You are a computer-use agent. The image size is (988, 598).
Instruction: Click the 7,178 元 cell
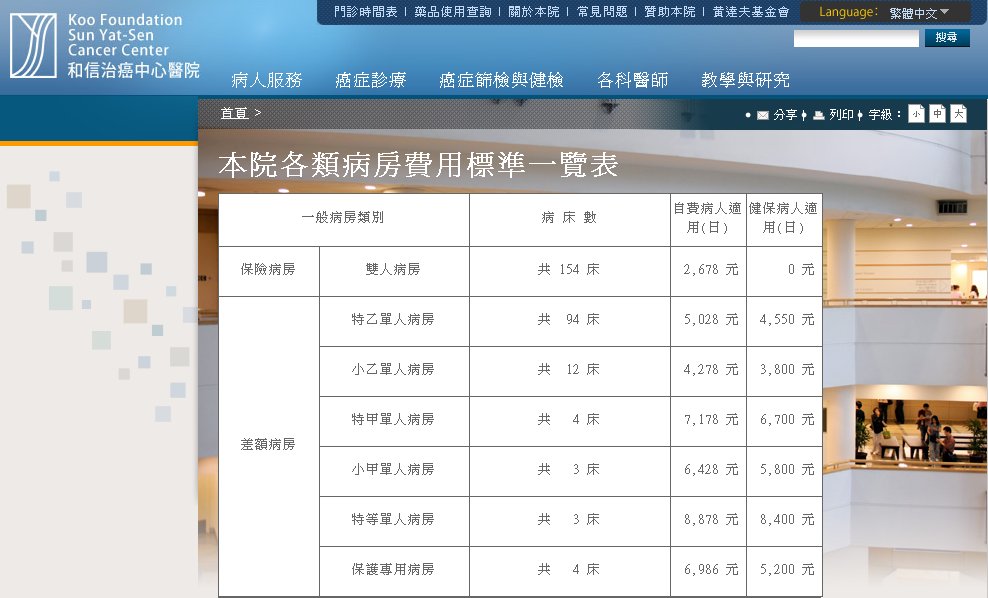click(708, 422)
